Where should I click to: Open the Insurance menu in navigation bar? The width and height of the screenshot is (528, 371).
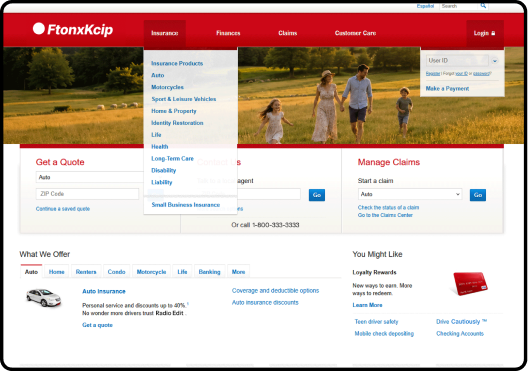click(x=165, y=33)
